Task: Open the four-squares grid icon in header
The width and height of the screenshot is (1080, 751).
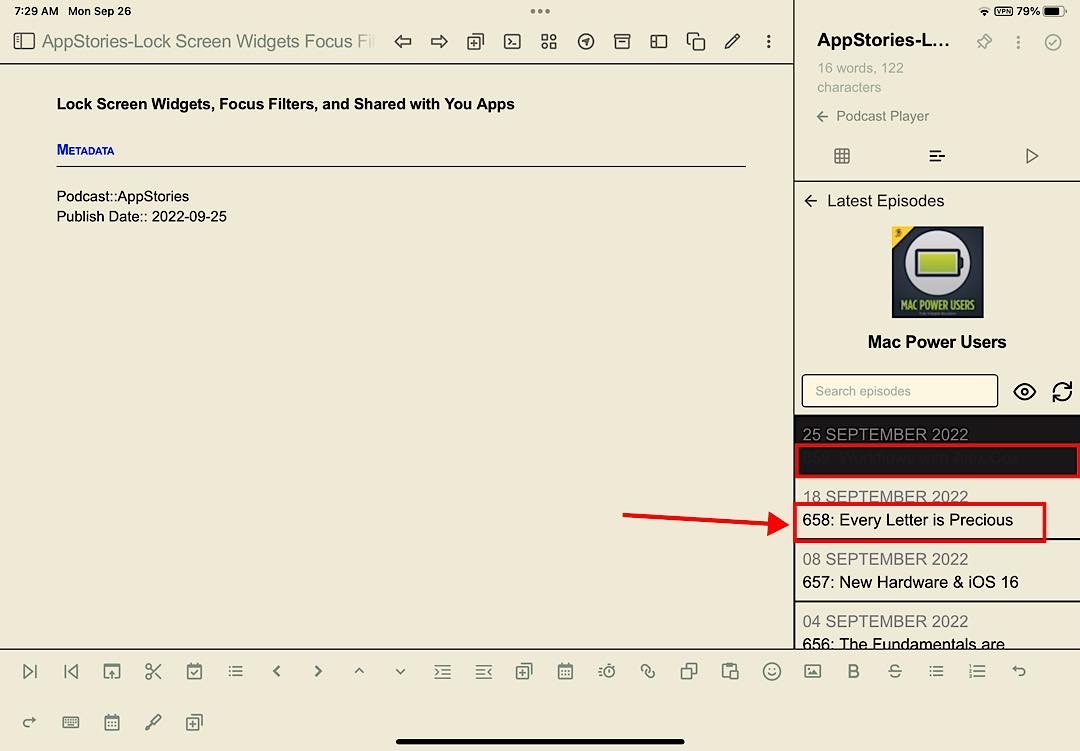Action: [548, 42]
